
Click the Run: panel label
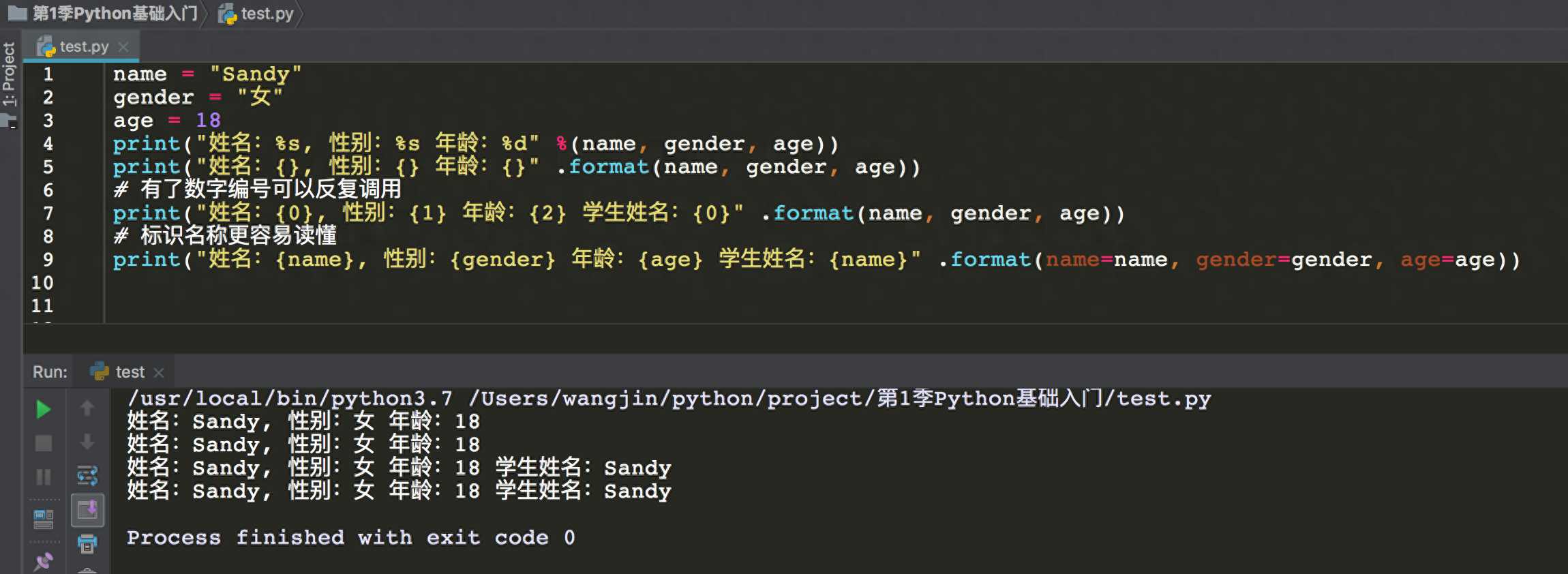coord(50,372)
